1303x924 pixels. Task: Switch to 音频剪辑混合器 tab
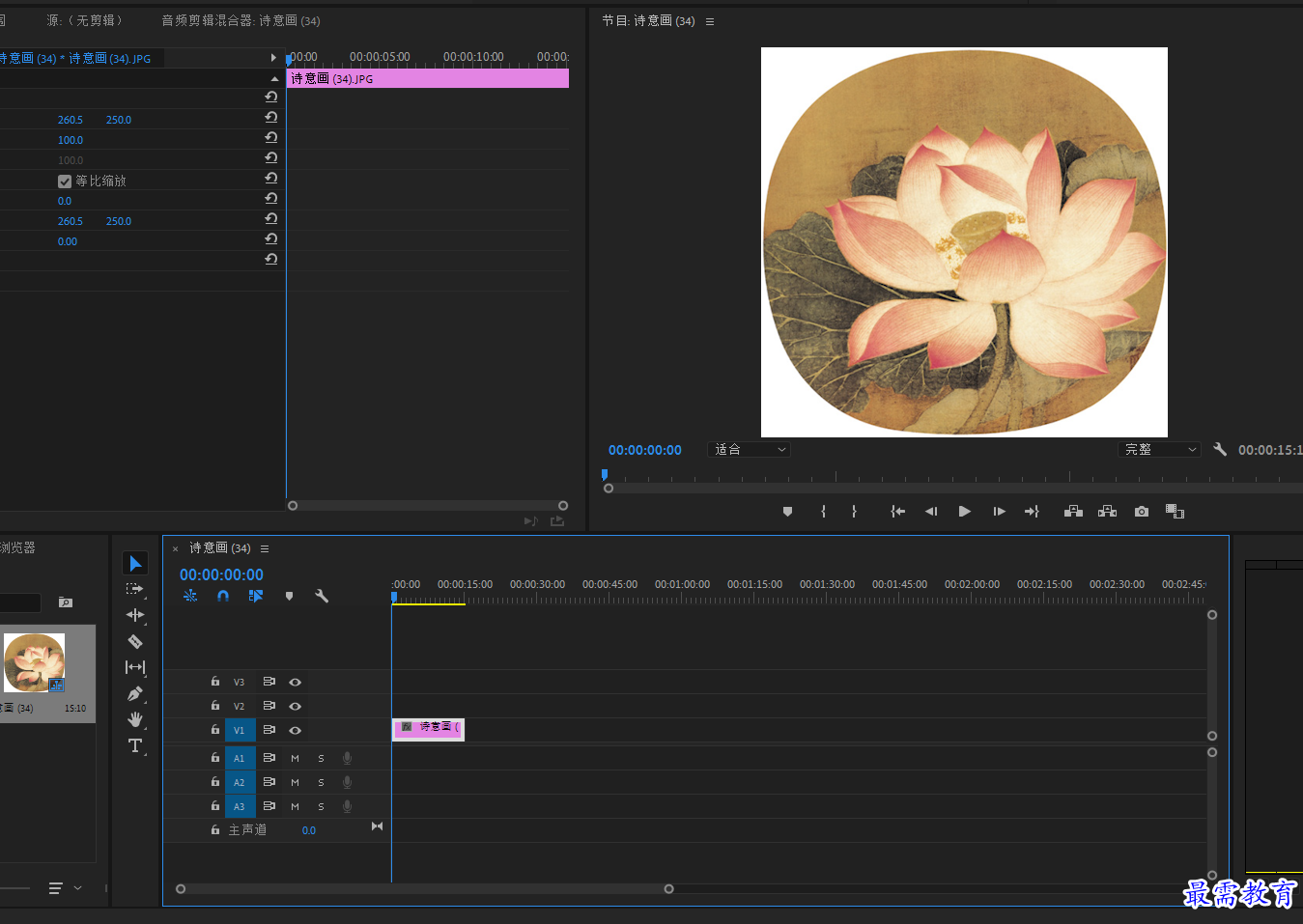tap(241, 20)
